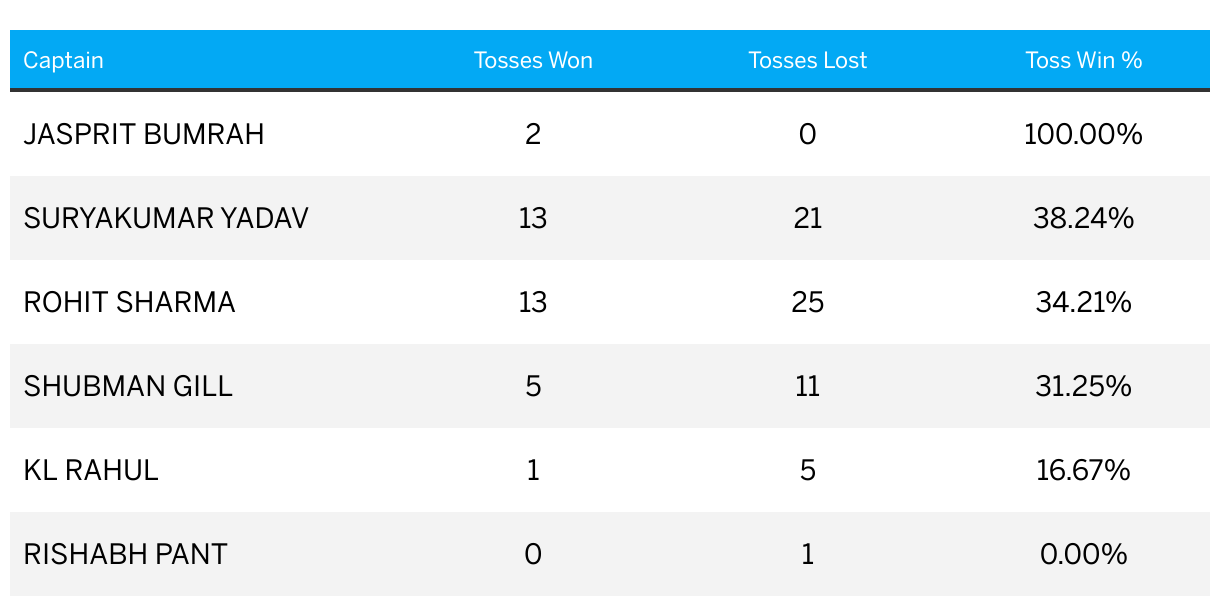
Task: Click Shubman Gill in the Captain column
Action: 128,386
